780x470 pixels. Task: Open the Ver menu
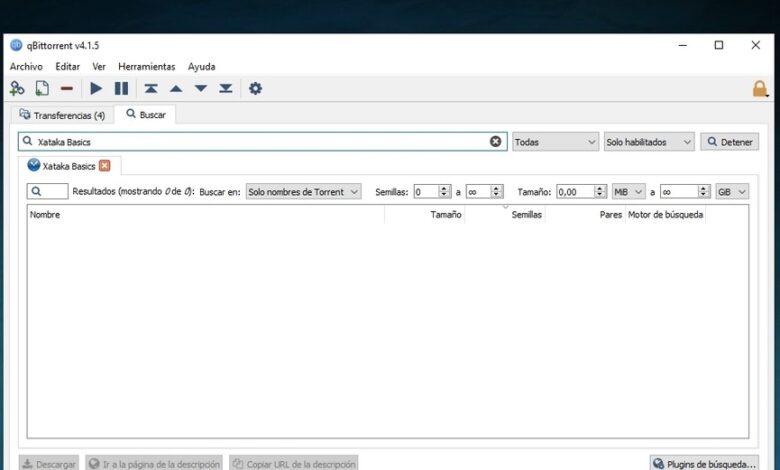click(99, 67)
